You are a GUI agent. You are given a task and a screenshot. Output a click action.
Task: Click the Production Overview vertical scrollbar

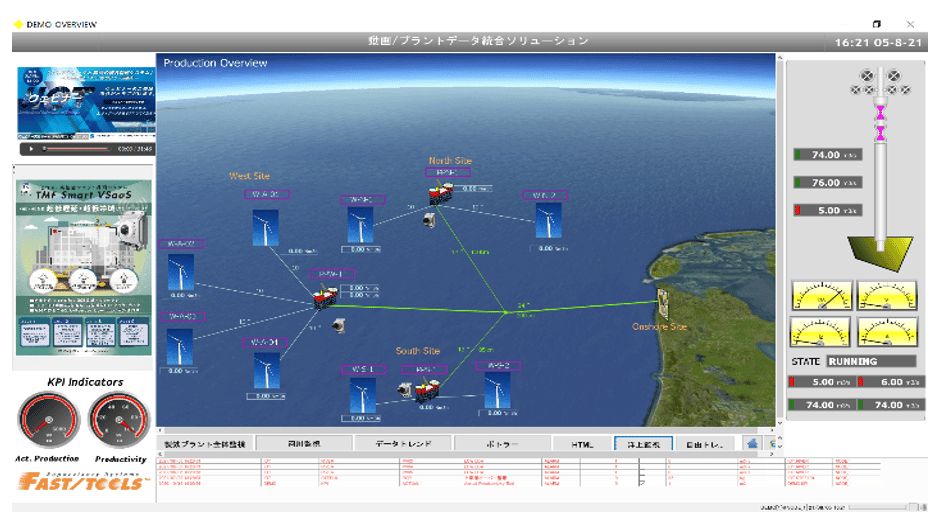(x=780, y=240)
